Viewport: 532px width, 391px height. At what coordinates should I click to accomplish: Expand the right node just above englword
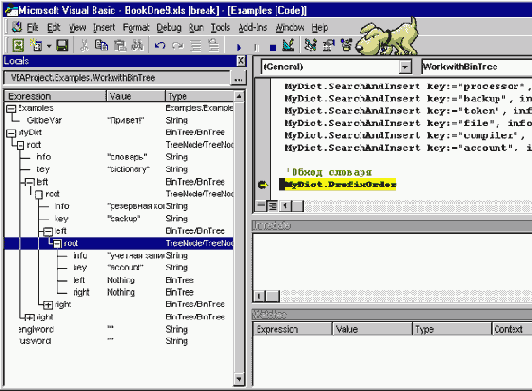(30, 317)
